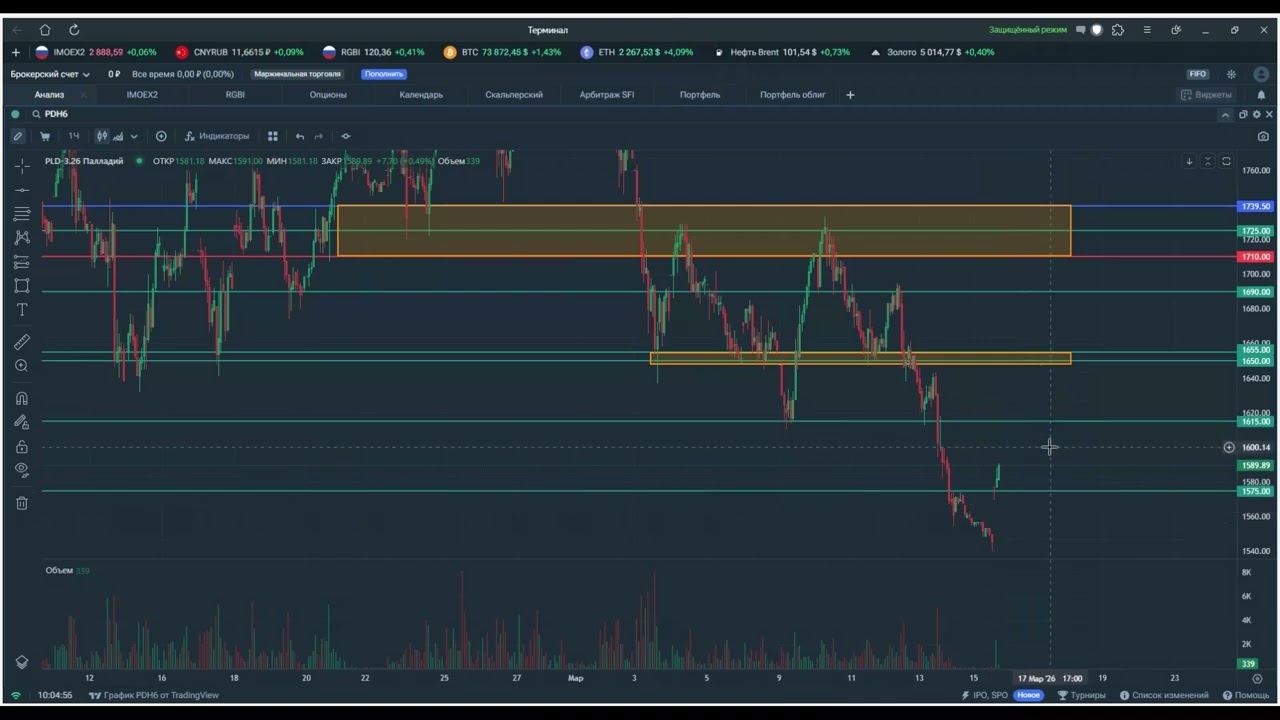Take chart snapshot with camera icon
The width and height of the screenshot is (1280, 720).
click(x=1264, y=136)
